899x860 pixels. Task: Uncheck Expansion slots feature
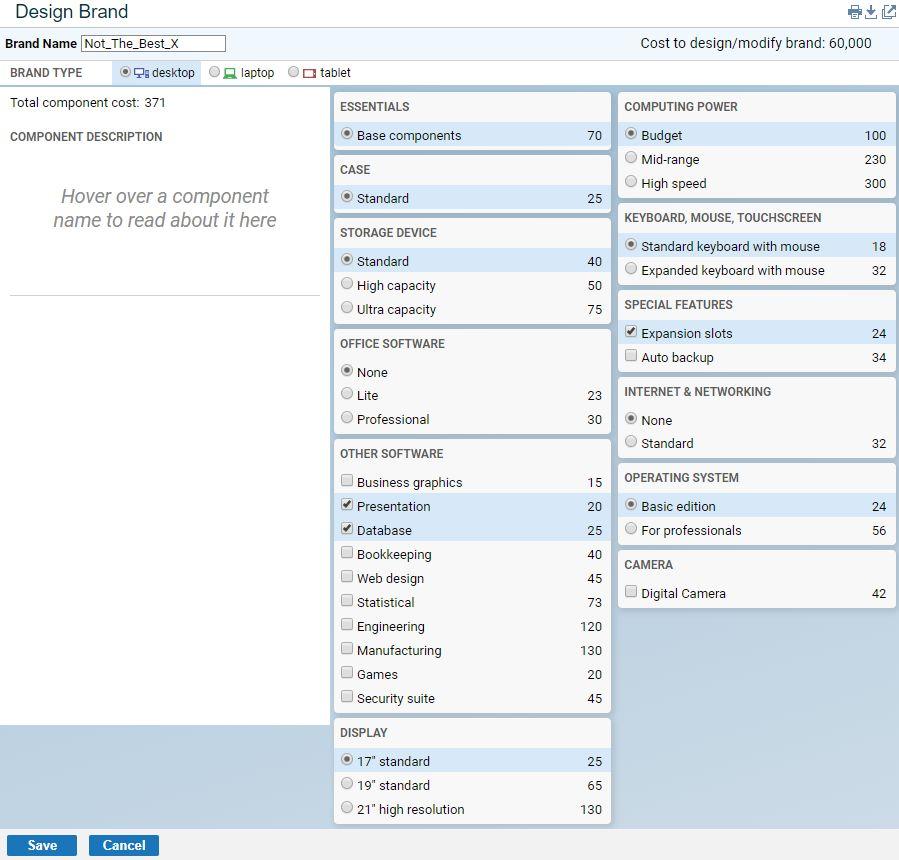pos(631,331)
